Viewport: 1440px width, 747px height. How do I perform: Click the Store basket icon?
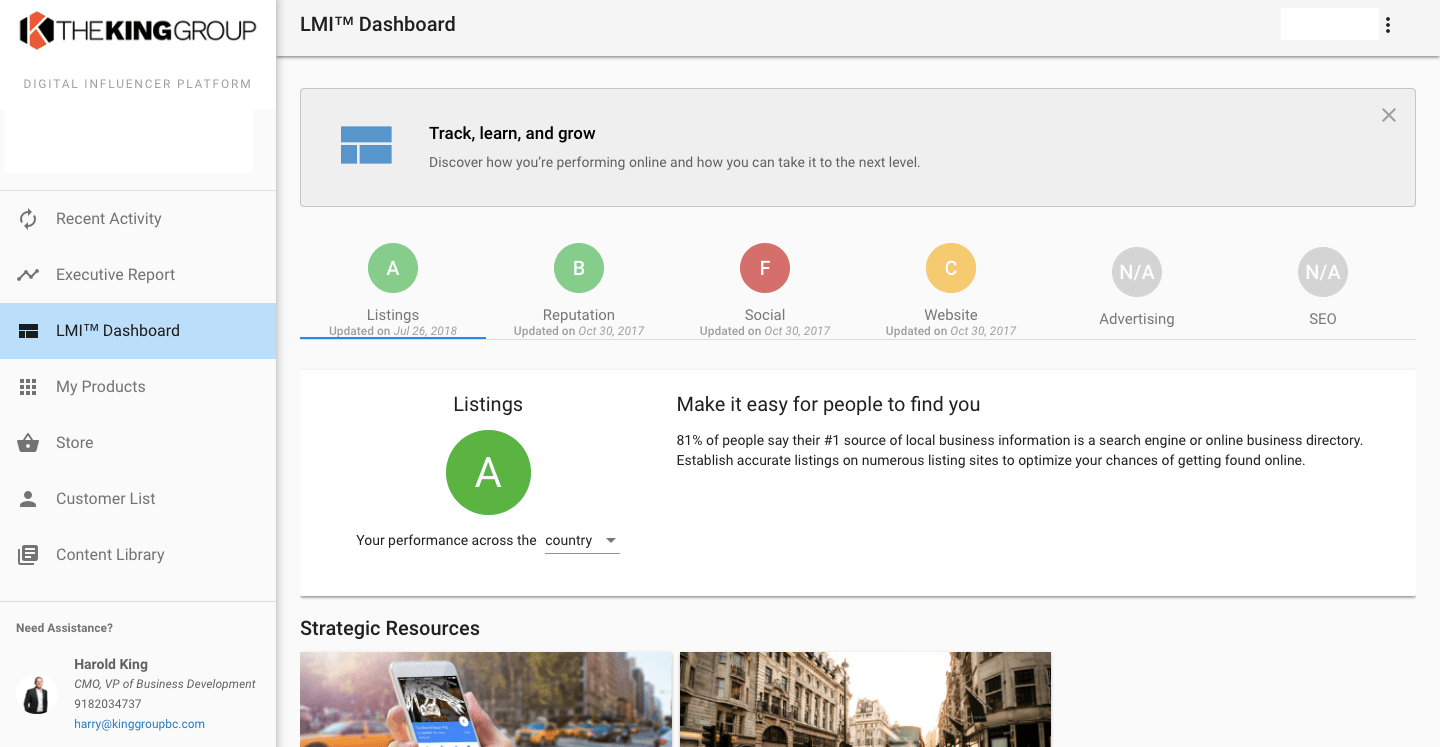[28, 443]
